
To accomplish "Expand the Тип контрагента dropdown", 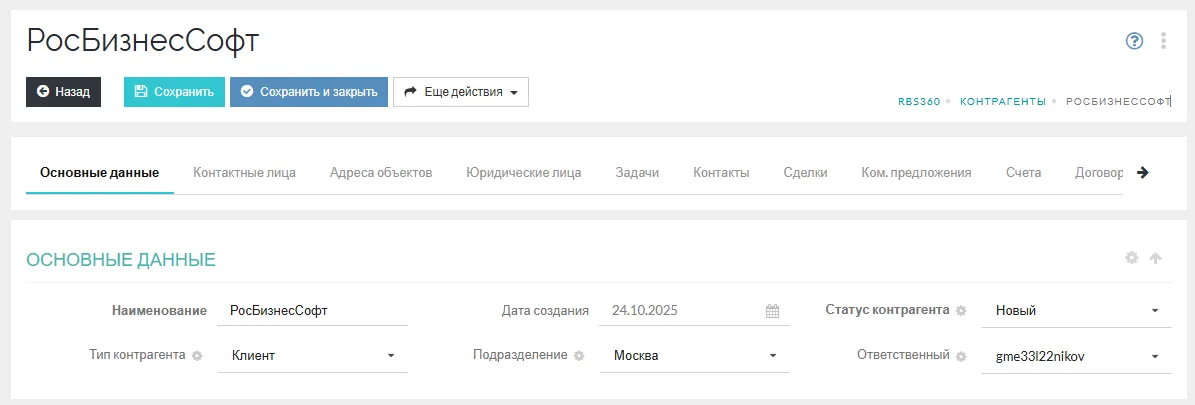I will point(390,356).
